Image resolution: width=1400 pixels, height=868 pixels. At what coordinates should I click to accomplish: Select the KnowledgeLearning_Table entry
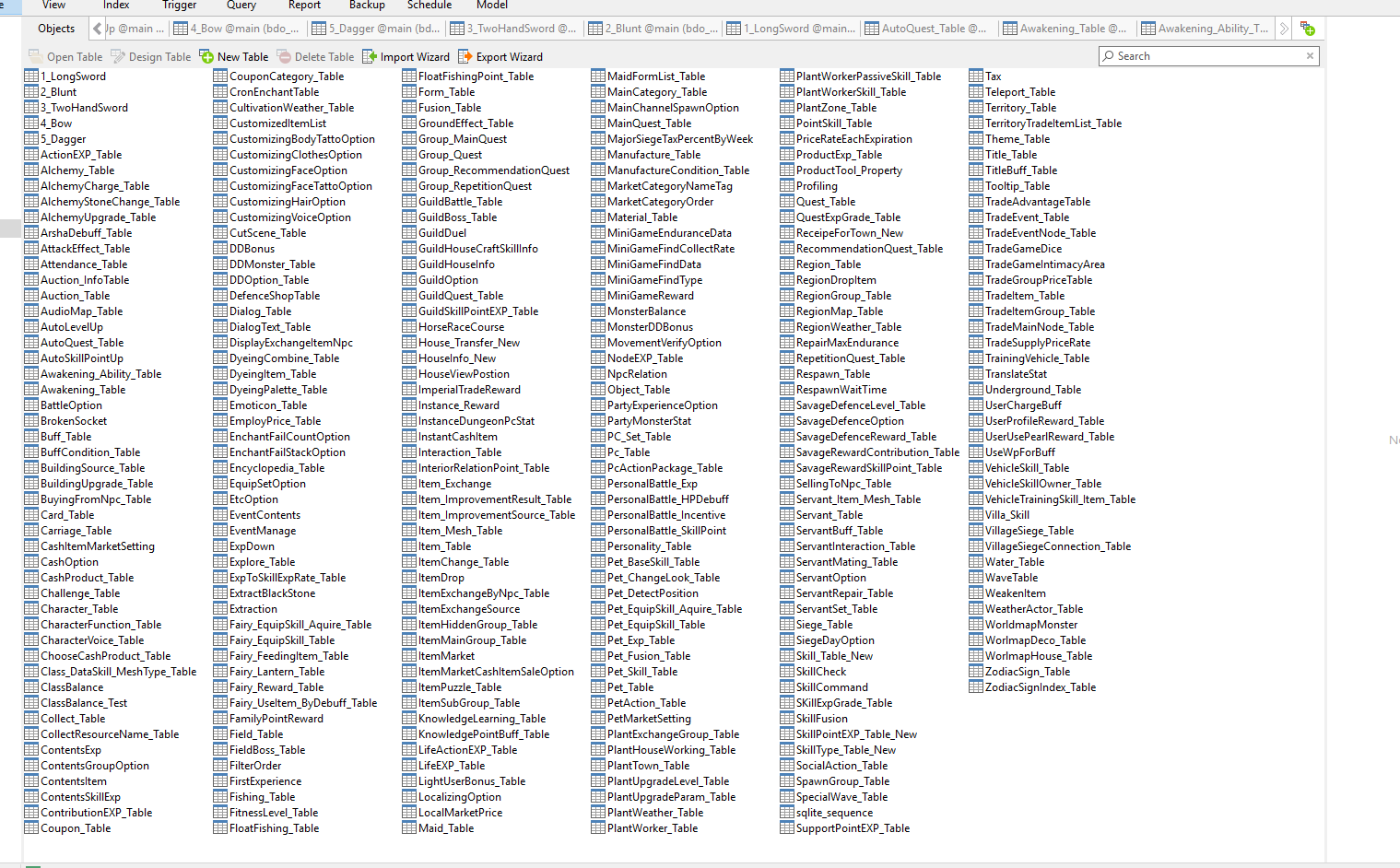[x=482, y=719]
